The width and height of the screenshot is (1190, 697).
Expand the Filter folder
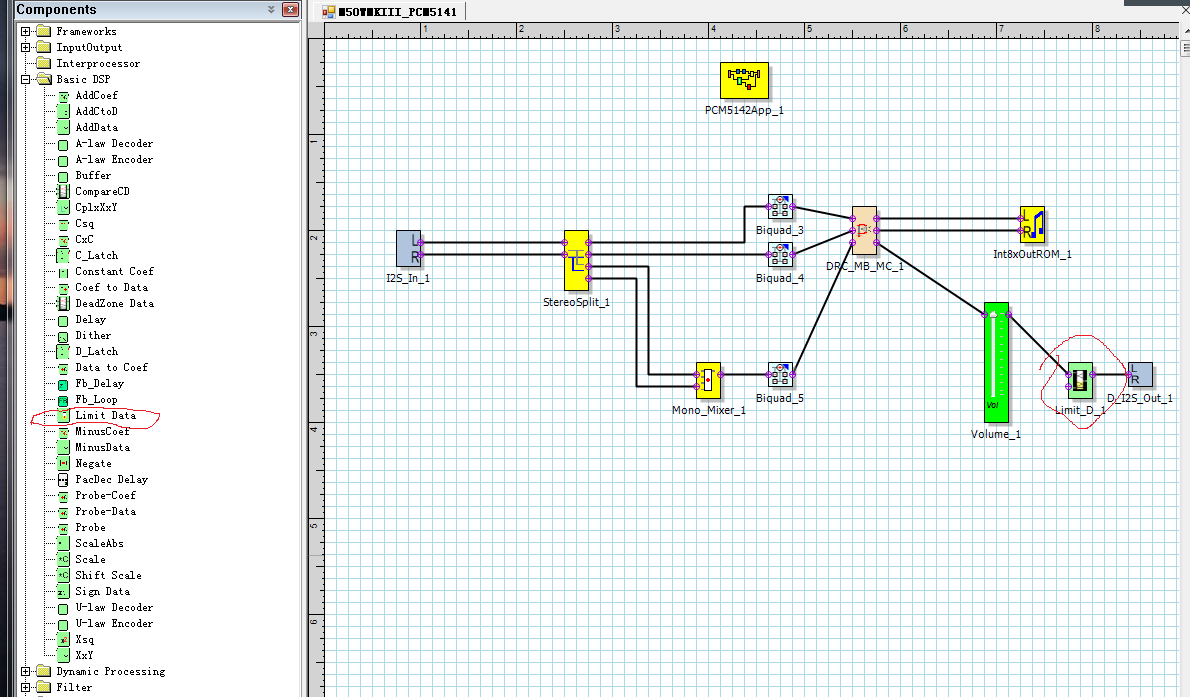(x=25, y=687)
